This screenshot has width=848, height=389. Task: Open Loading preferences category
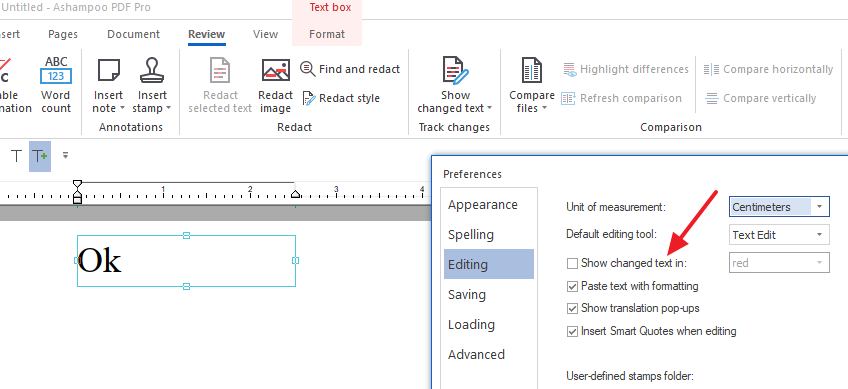coord(471,324)
